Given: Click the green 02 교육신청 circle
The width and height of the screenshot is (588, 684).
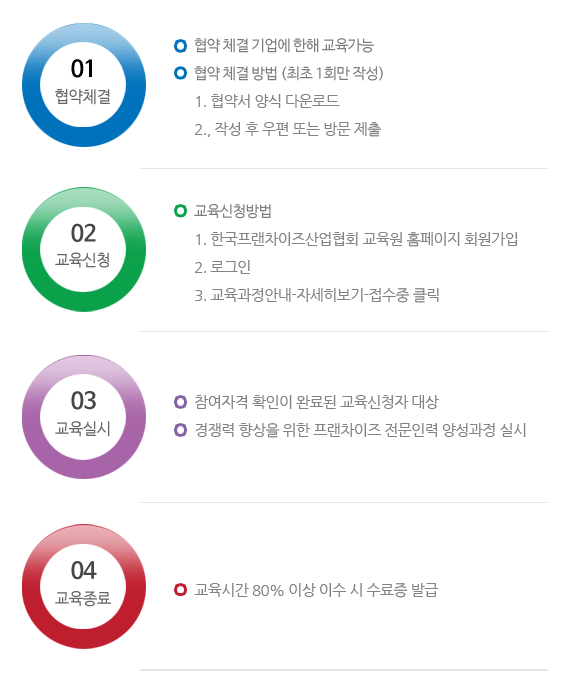Looking at the screenshot, I should [84, 250].
